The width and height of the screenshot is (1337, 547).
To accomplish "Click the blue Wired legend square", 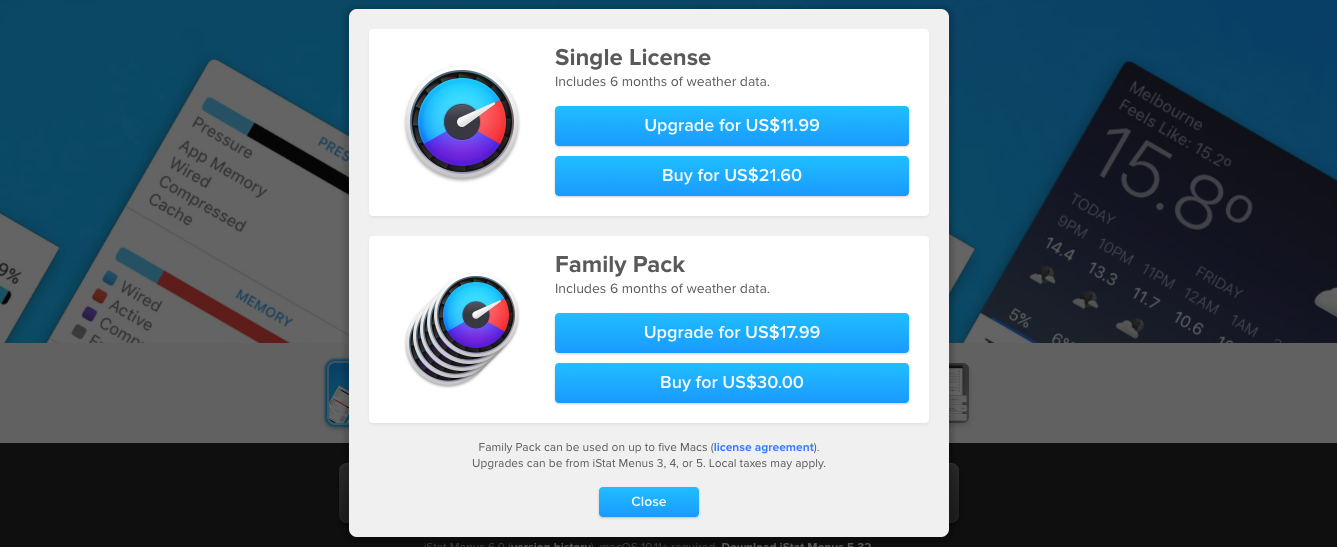I will (x=111, y=278).
